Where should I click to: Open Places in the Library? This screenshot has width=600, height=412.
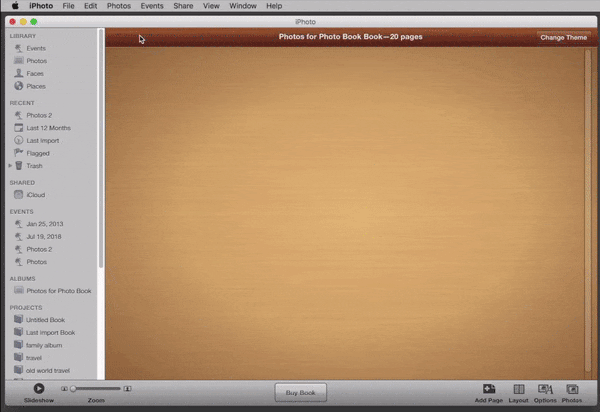(35, 86)
